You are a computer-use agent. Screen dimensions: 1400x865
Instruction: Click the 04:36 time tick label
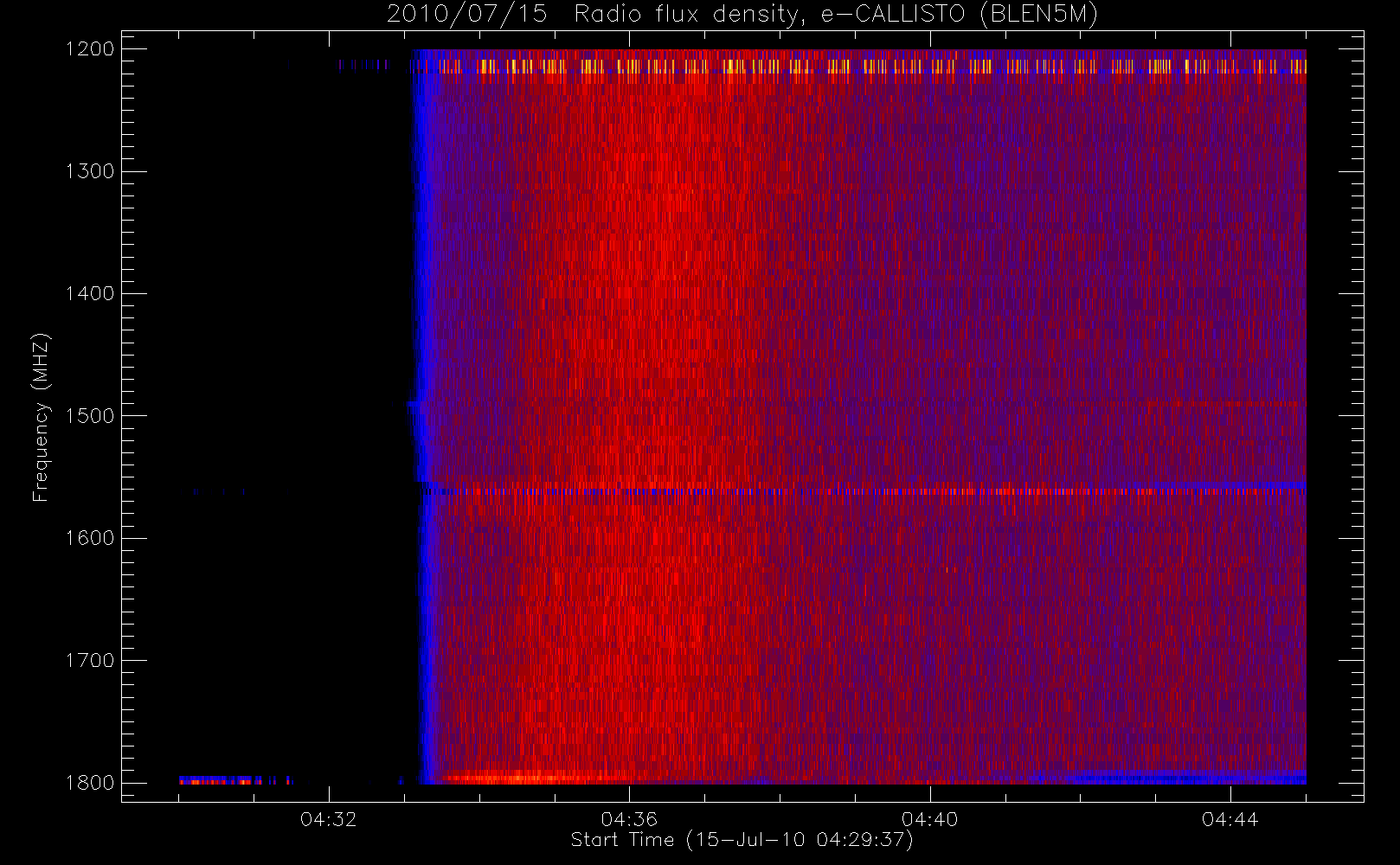coord(629,819)
